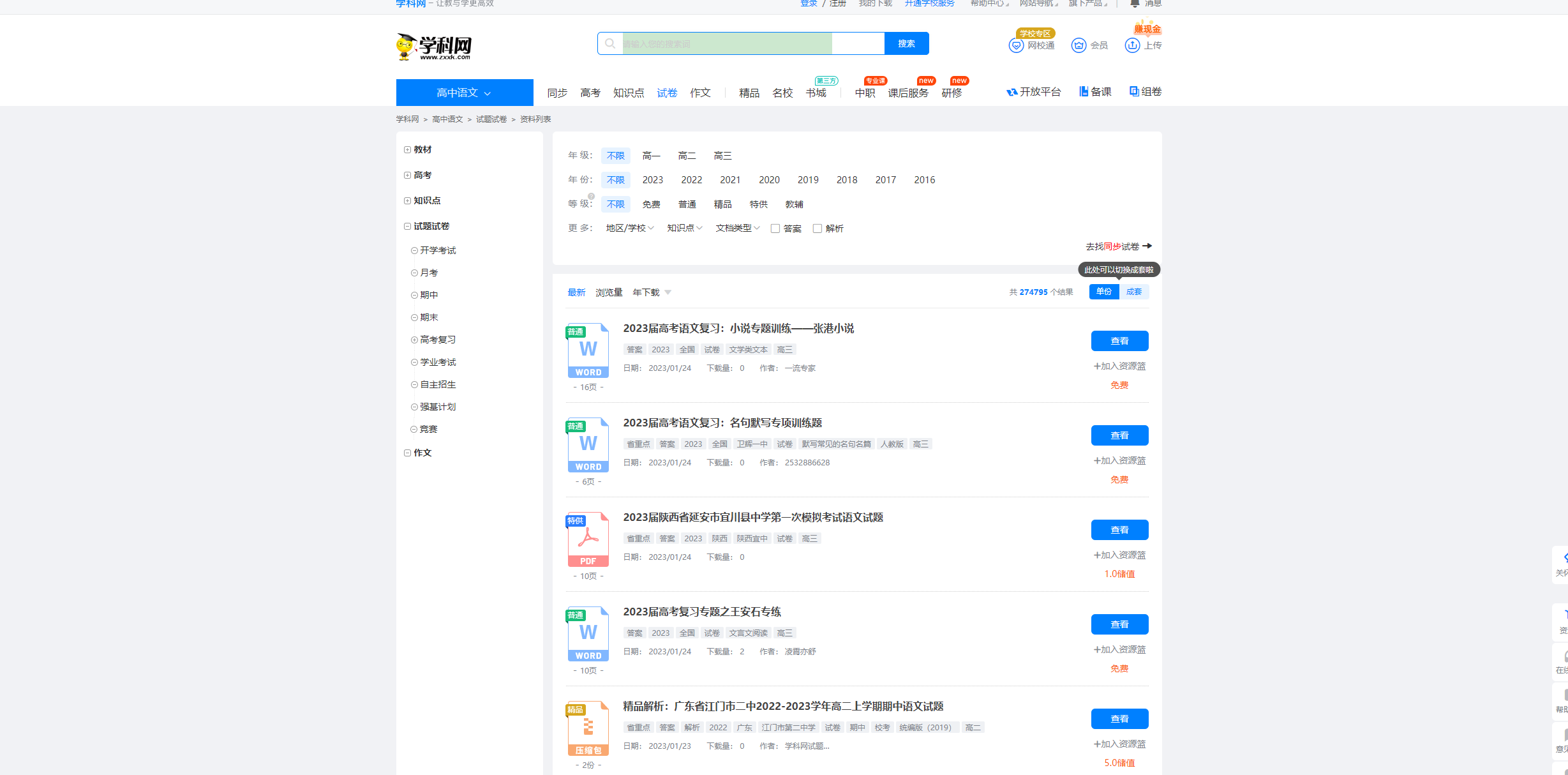Expand sidebar 知识点 tree node

pos(407,200)
